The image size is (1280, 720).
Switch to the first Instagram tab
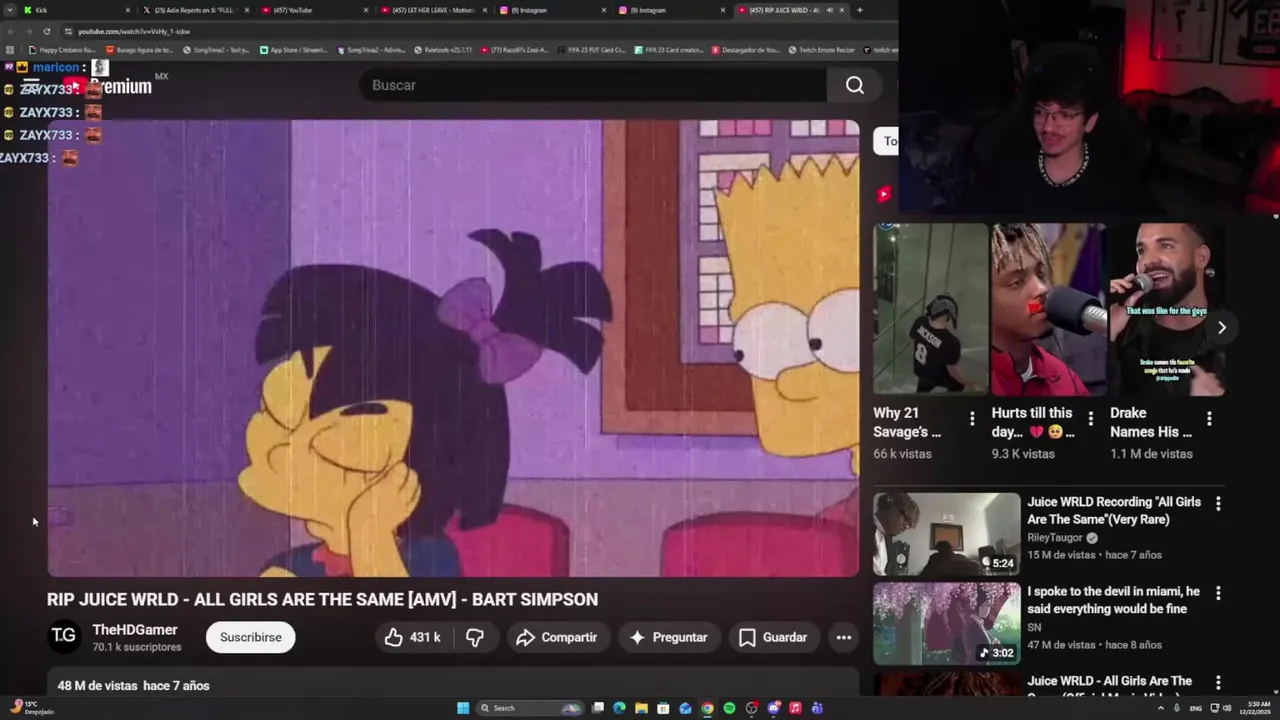(552, 10)
